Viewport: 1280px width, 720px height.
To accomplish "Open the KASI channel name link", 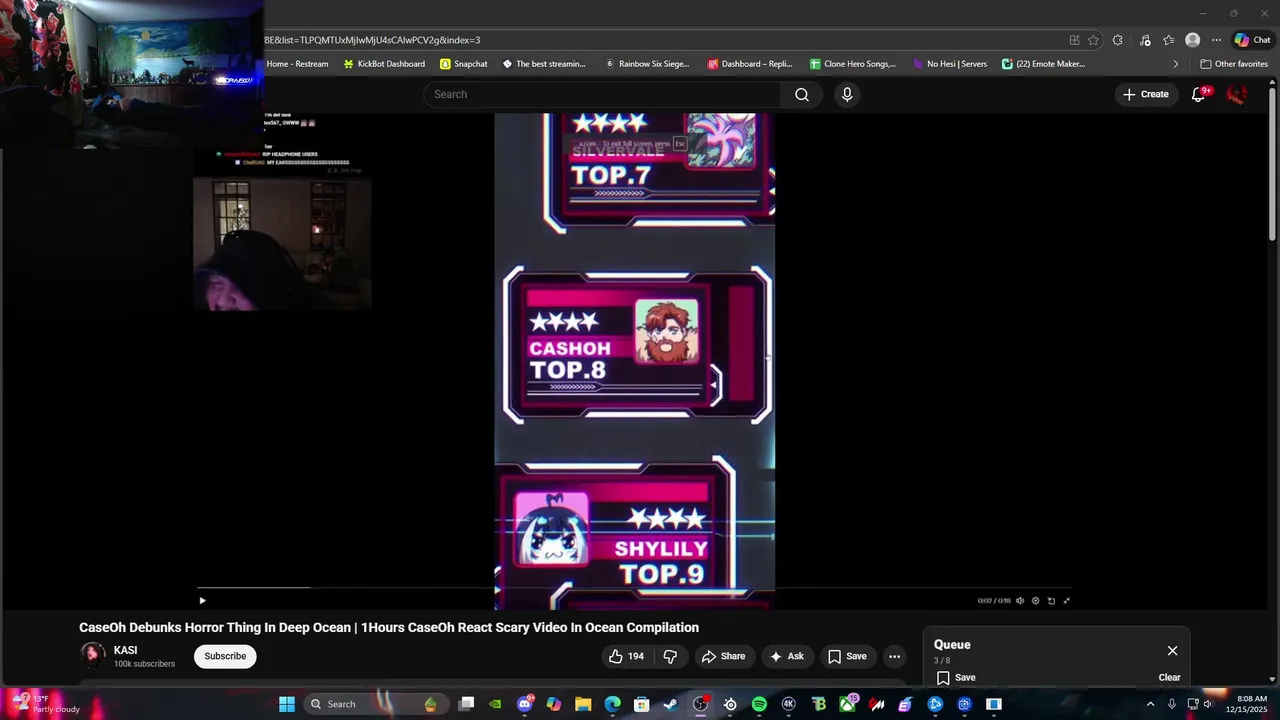I will [x=125, y=650].
